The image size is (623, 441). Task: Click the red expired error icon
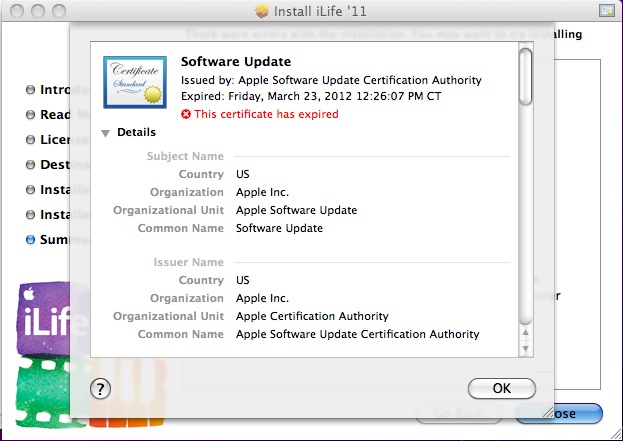tap(186, 114)
